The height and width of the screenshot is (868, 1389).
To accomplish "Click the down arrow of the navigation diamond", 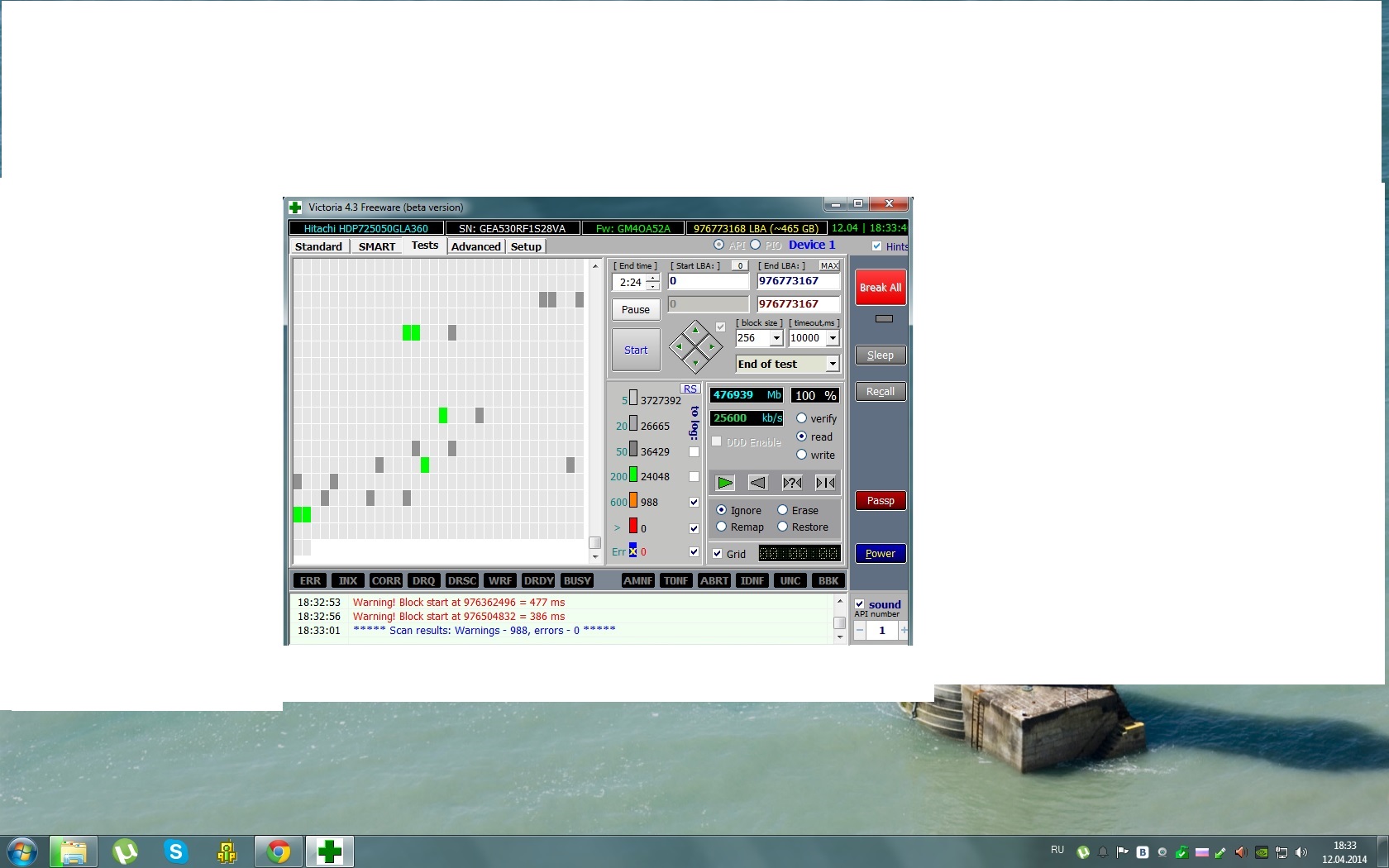I will 695,362.
